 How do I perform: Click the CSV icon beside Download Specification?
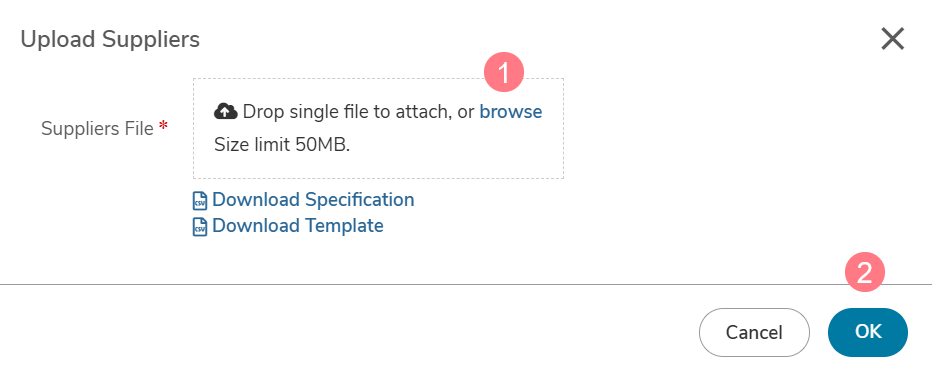tap(200, 201)
